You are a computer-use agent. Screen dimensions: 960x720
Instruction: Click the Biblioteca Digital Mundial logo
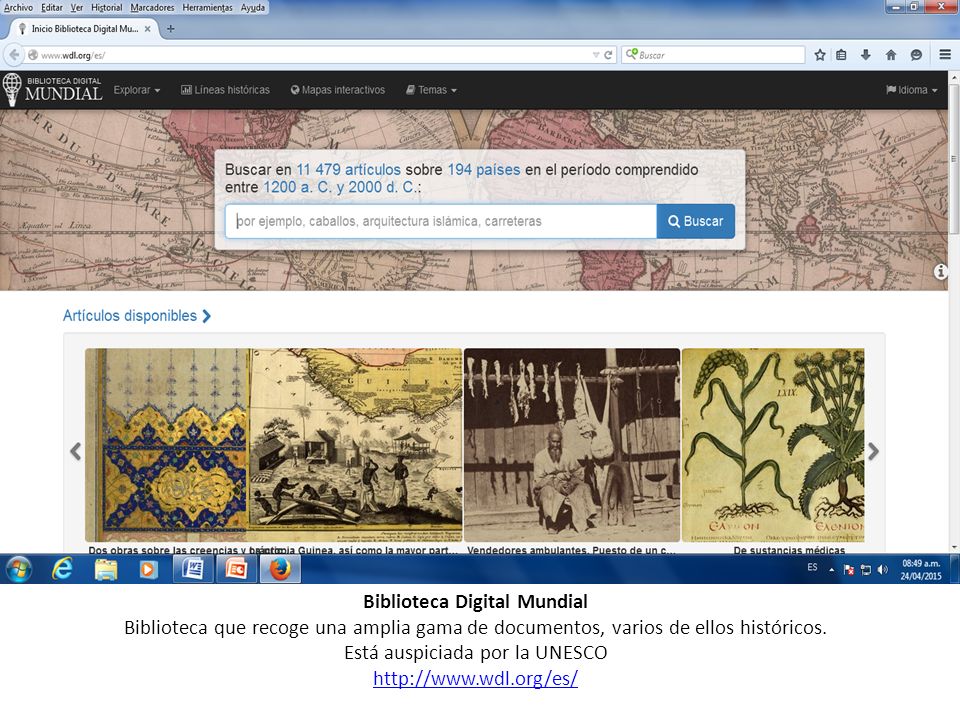point(52,89)
